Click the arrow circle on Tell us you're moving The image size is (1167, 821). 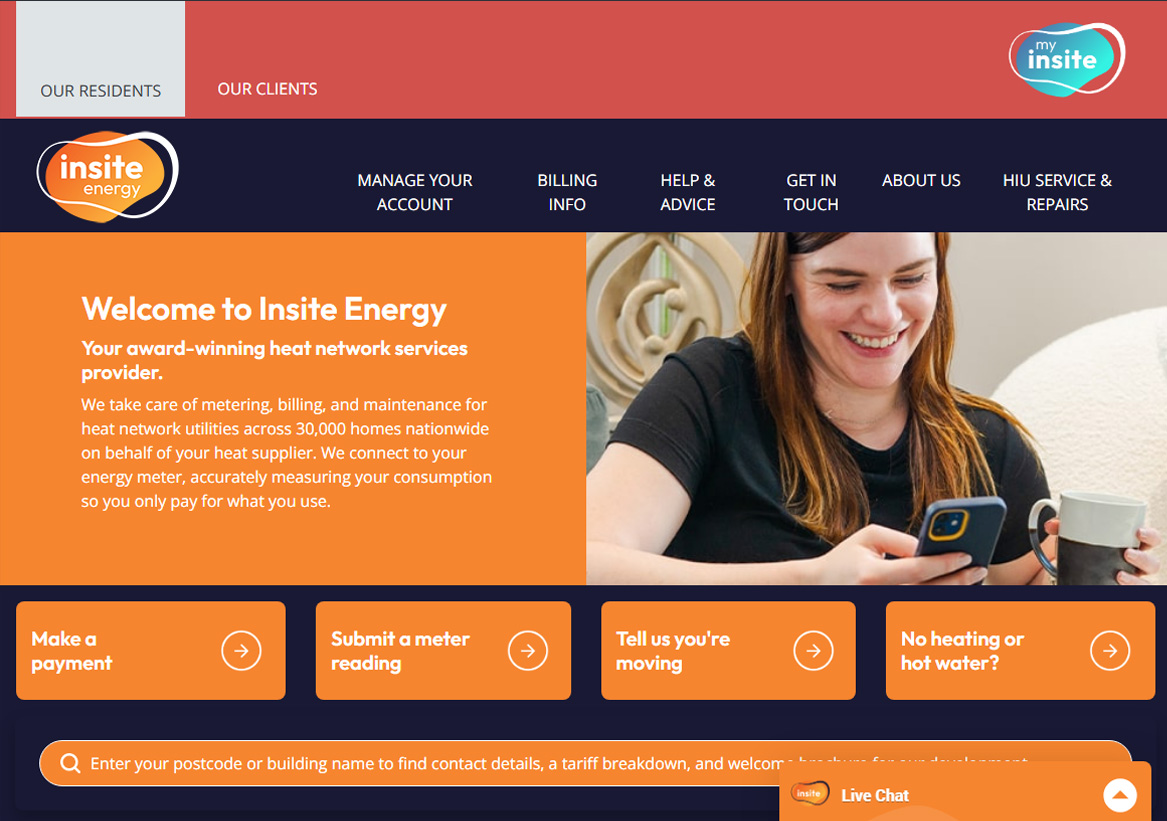(x=813, y=651)
